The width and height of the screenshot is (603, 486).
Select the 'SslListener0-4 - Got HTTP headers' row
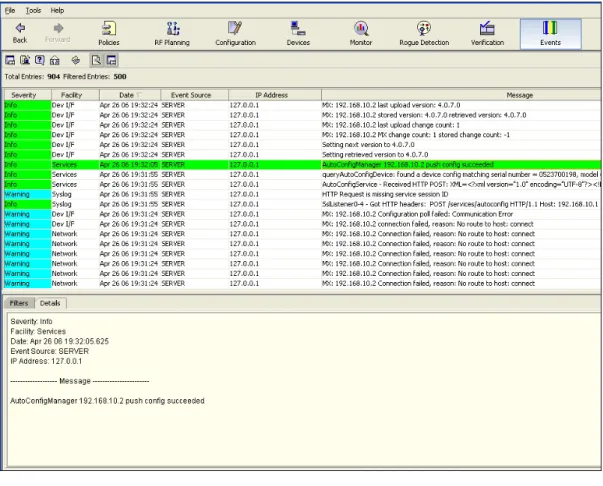pos(302,204)
